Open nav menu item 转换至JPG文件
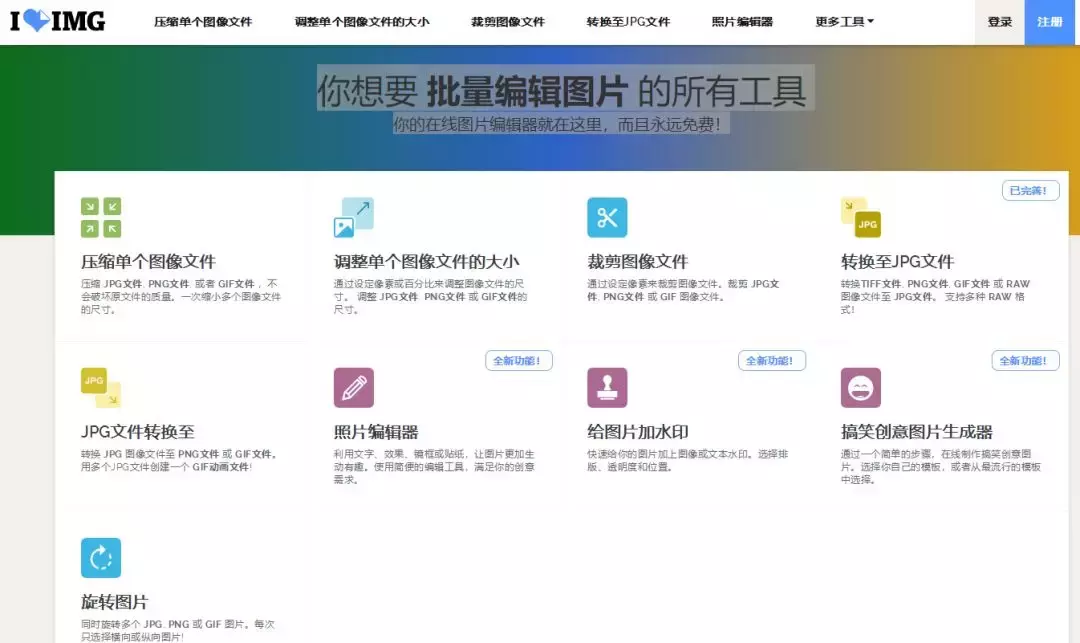Image resolution: width=1080 pixels, height=643 pixels. 628,22
